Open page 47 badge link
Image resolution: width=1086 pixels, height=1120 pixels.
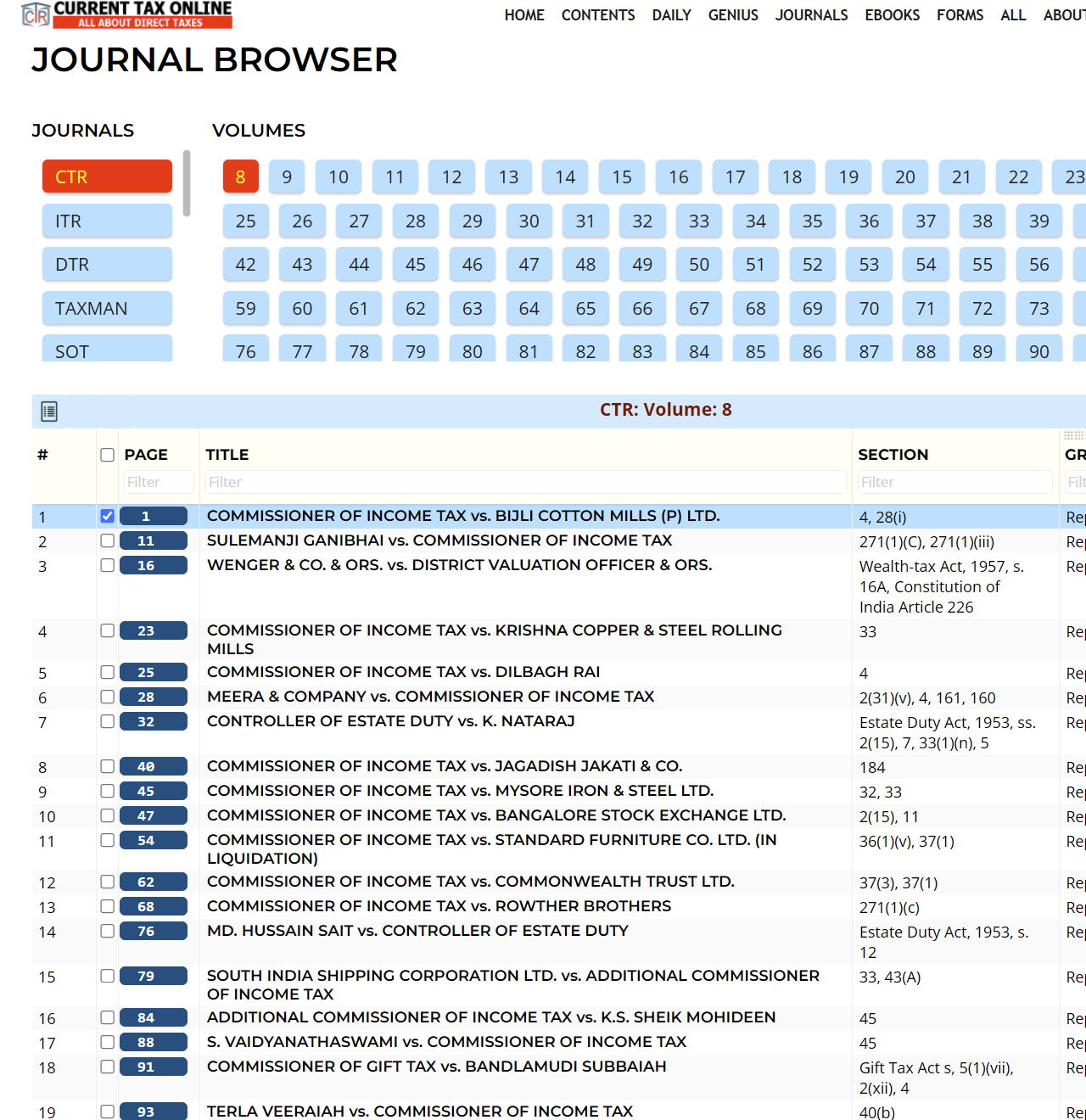point(154,815)
